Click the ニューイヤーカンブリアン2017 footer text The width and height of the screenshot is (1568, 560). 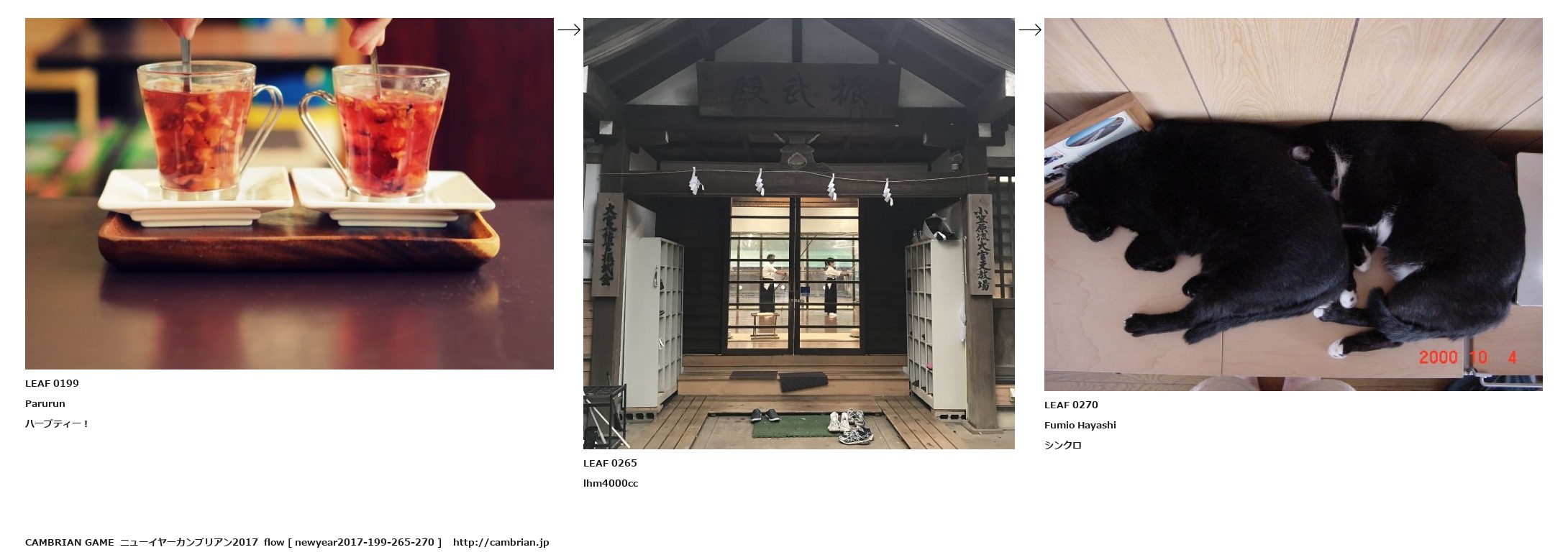188,542
